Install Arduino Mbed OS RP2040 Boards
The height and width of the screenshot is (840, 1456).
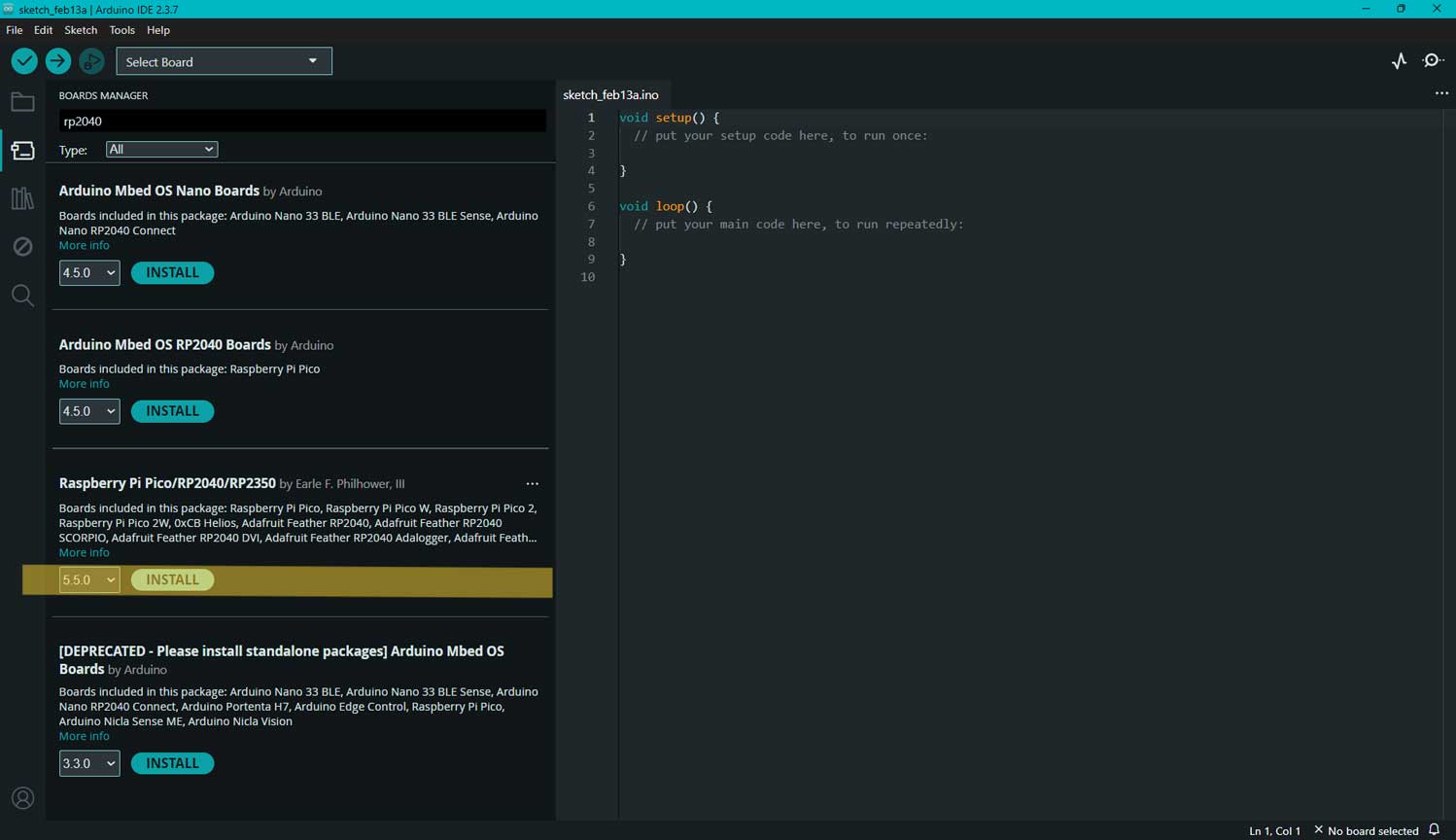(172, 411)
